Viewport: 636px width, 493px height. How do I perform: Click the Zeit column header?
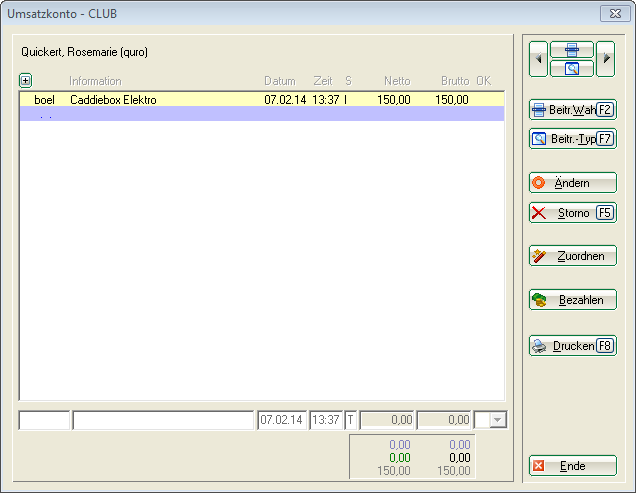pos(323,81)
